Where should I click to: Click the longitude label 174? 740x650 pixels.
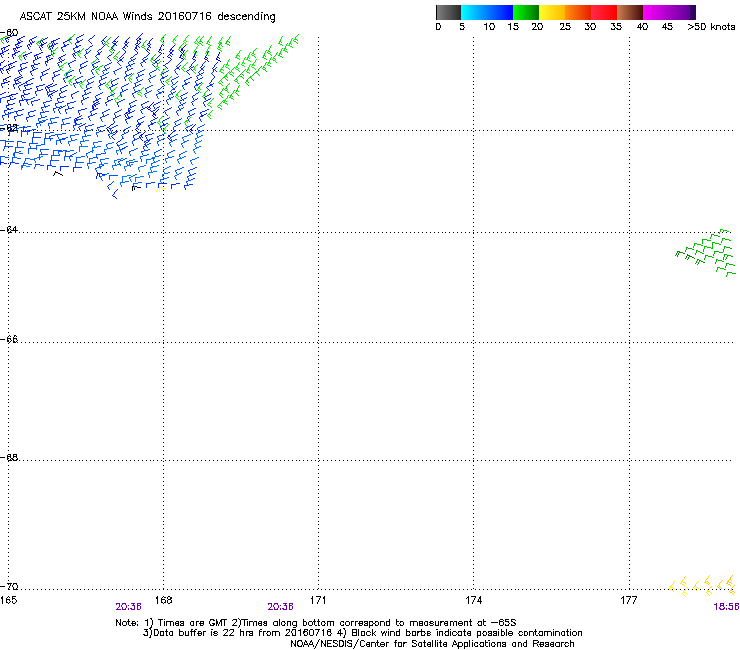[x=473, y=600]
